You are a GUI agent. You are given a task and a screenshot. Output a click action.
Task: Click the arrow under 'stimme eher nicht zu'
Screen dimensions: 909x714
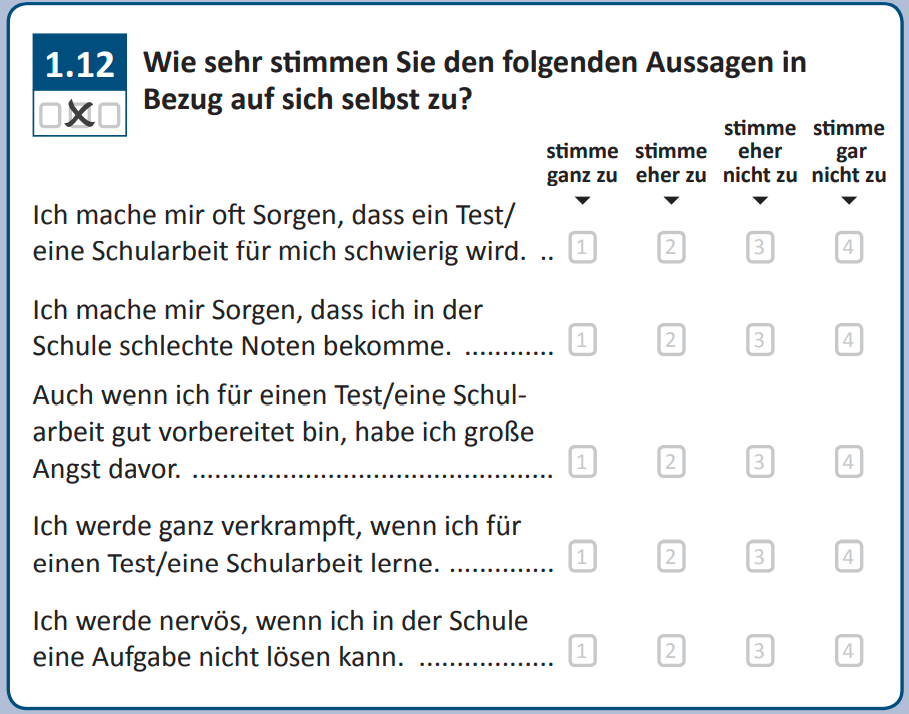tap(760, 201)
